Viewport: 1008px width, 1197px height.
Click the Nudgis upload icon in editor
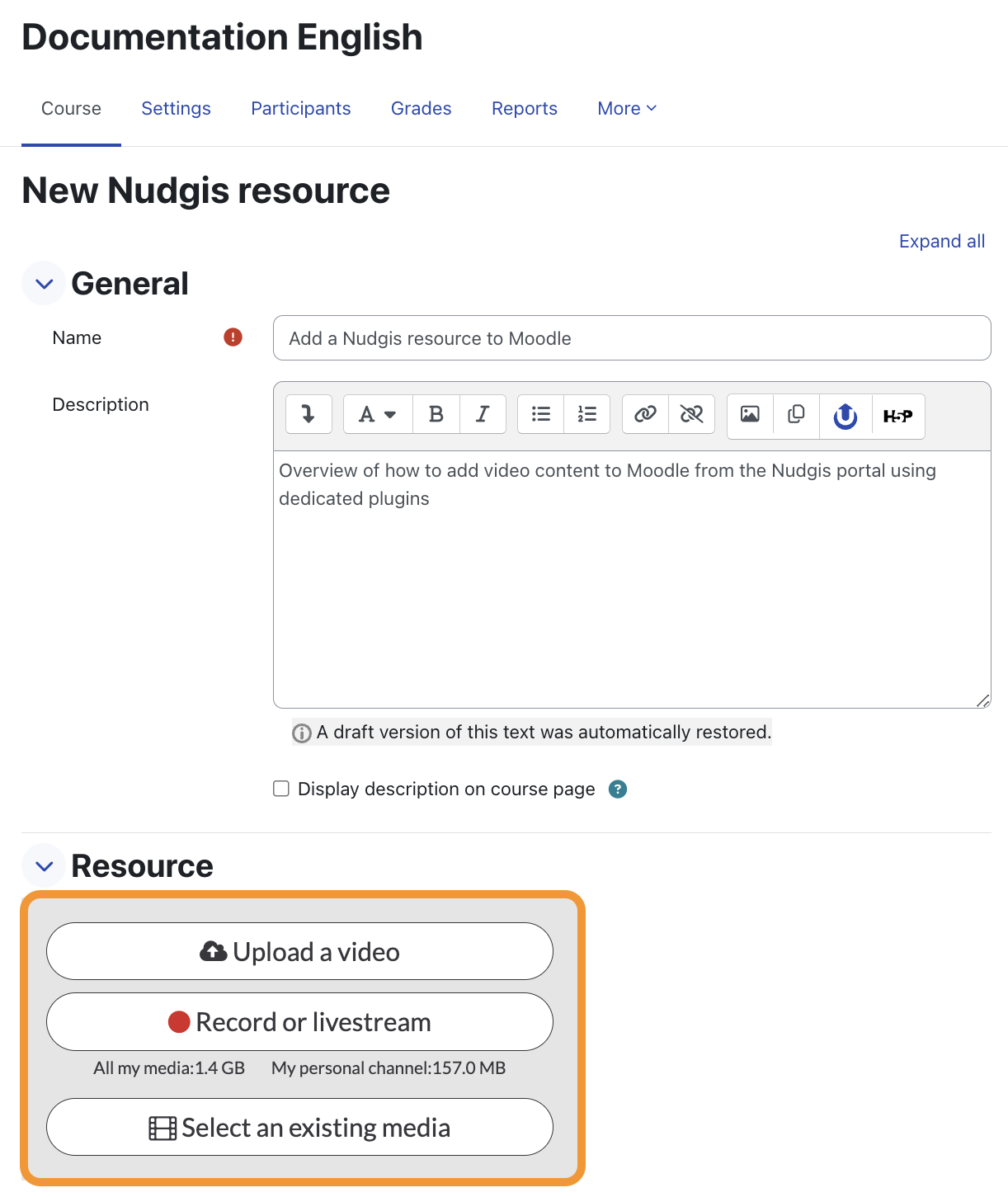[845, 416]
